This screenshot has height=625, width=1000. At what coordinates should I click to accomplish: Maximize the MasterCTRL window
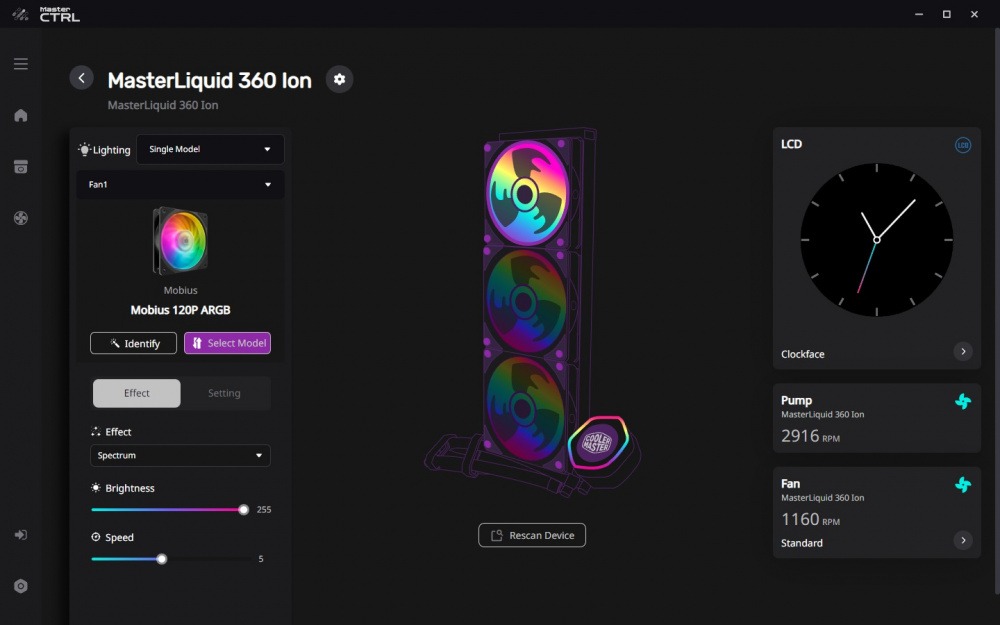pos(947,14)
